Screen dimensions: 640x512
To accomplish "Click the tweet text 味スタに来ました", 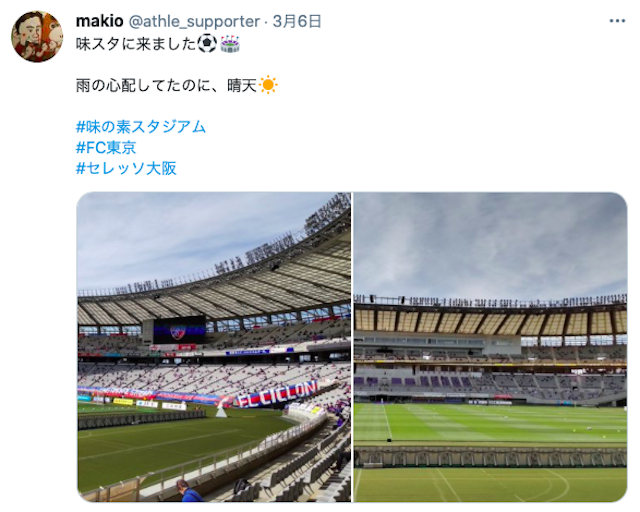I will click(136, 44).
